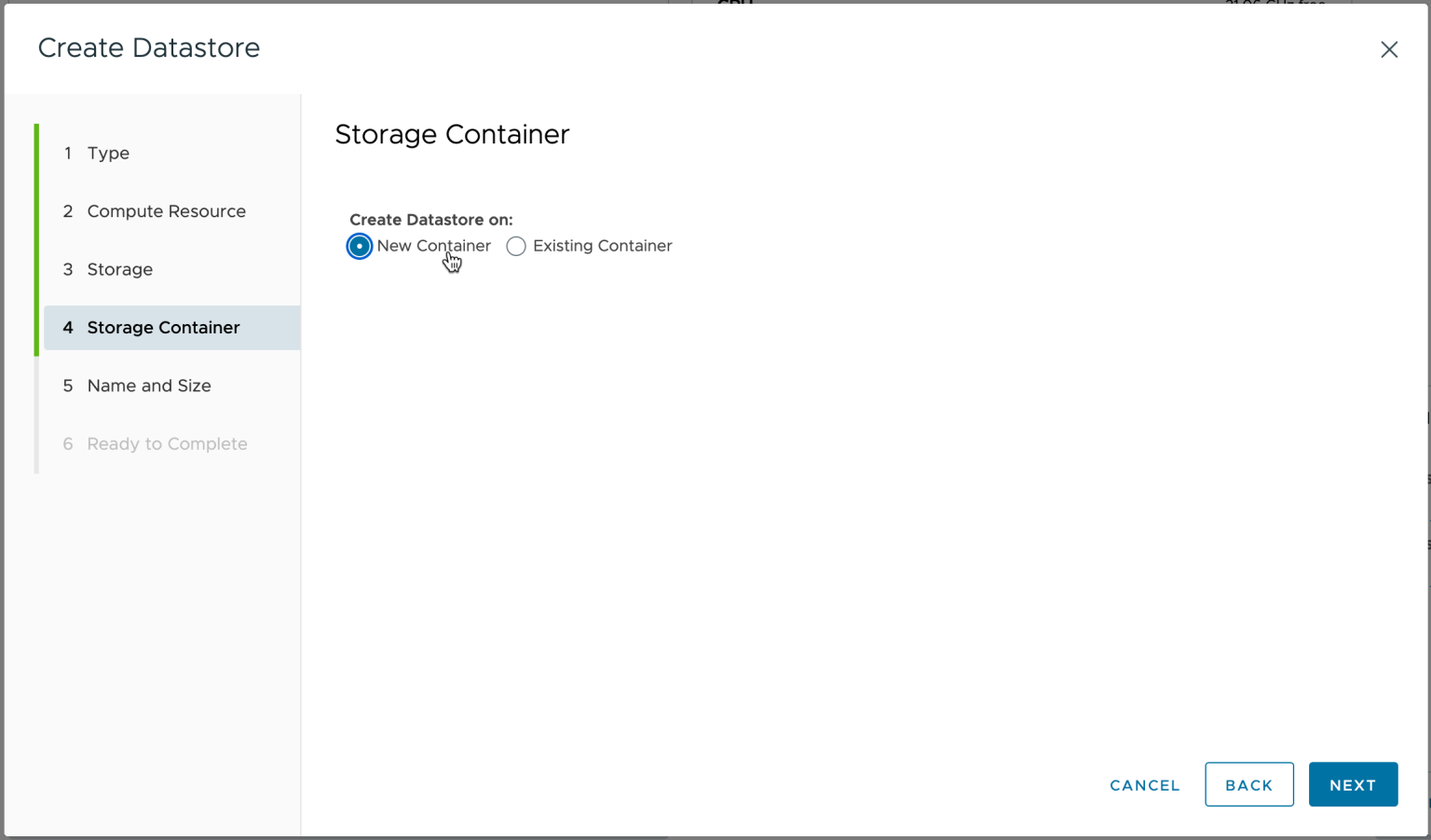Select the New Container radio button
Image resolution: width=1431 pixels, height=840 pixels.
360,246
